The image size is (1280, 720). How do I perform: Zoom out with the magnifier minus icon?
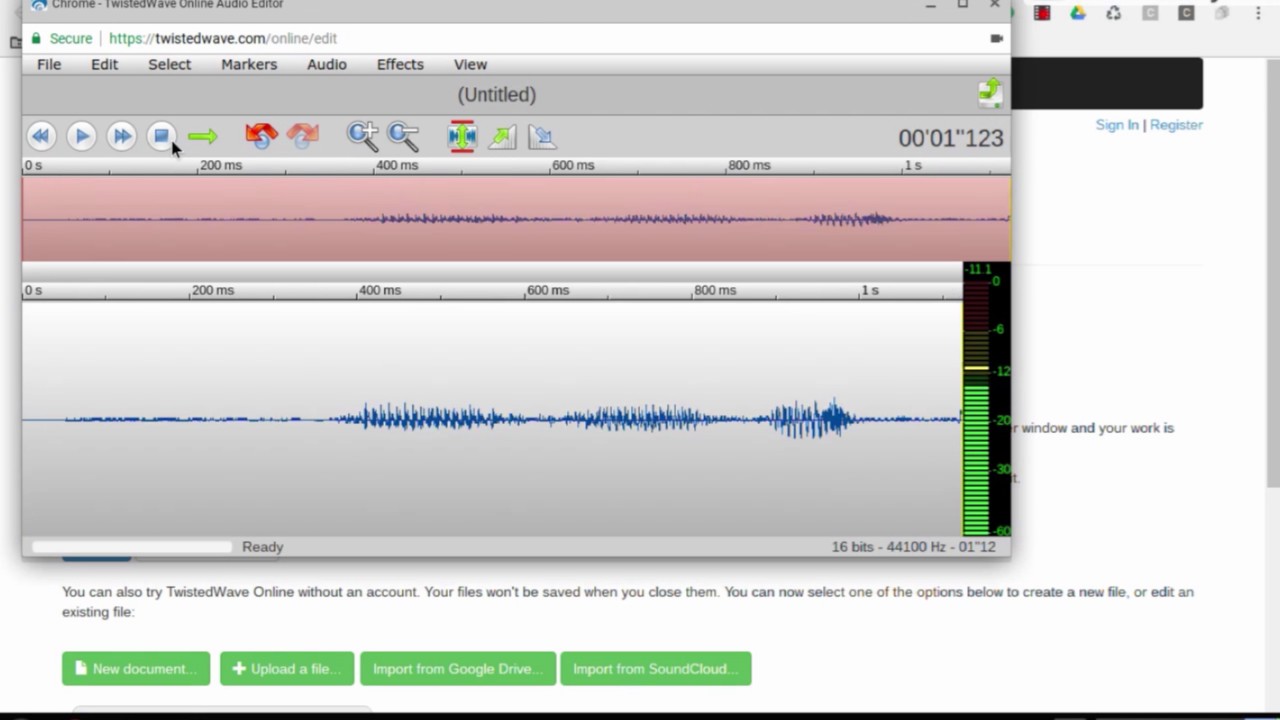[x=403, y=136]
